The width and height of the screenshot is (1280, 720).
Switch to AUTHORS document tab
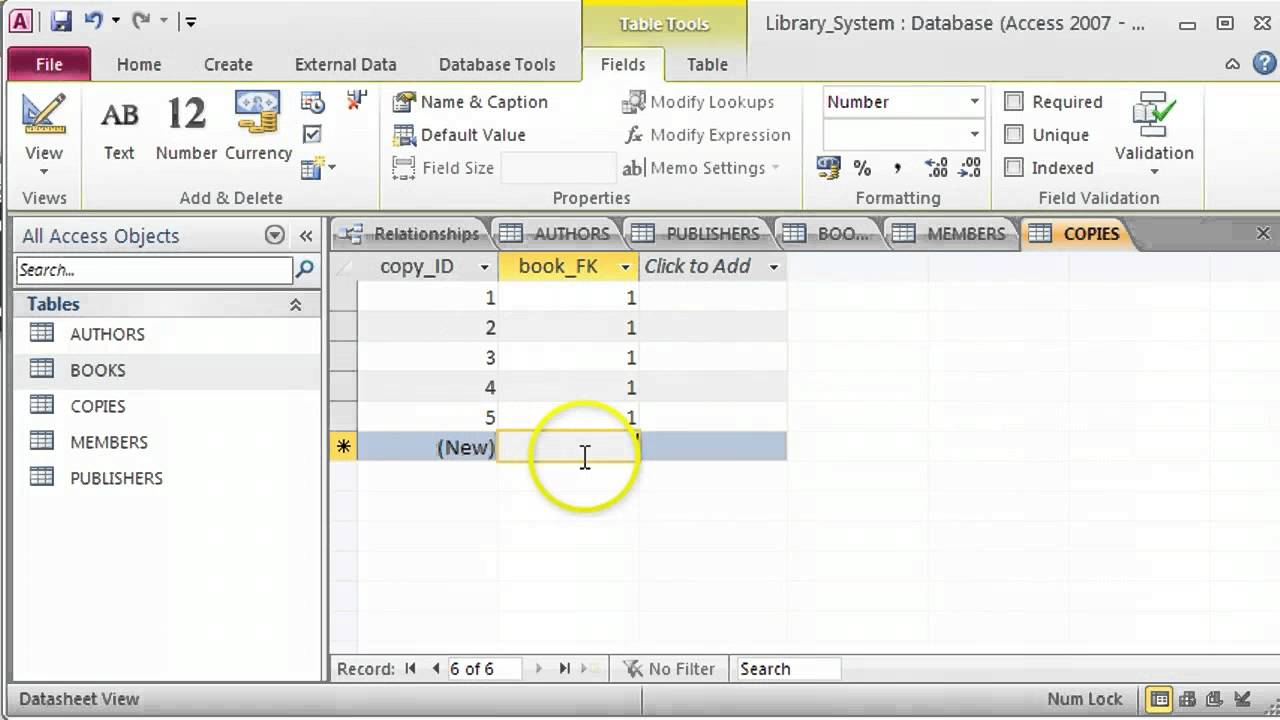click(x=555, y=234)
